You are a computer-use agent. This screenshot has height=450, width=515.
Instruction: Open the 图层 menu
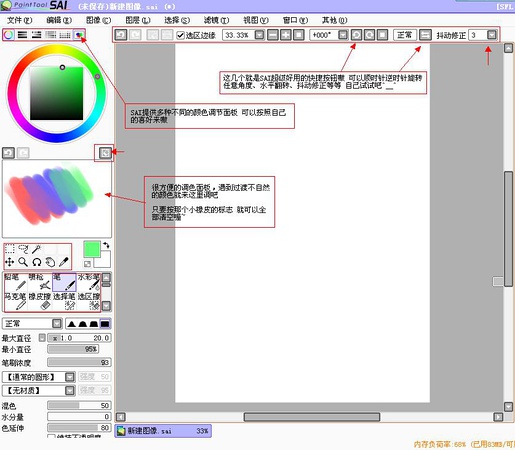[138, 20]
